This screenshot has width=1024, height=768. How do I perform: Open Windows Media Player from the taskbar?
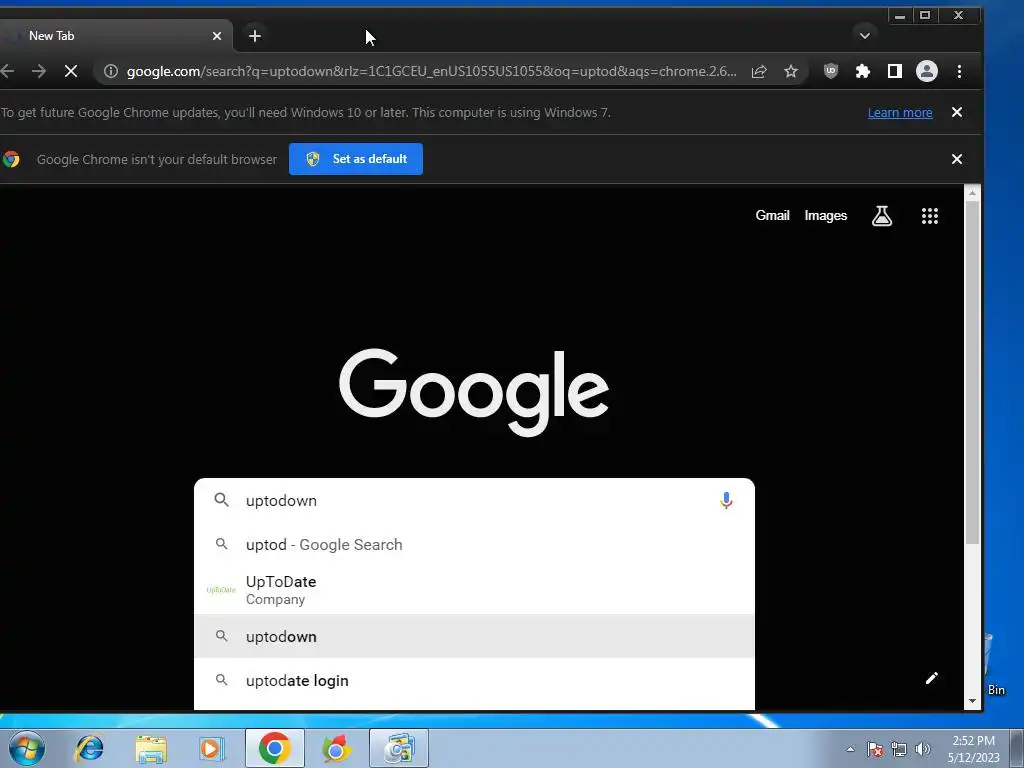click(212, 748)
